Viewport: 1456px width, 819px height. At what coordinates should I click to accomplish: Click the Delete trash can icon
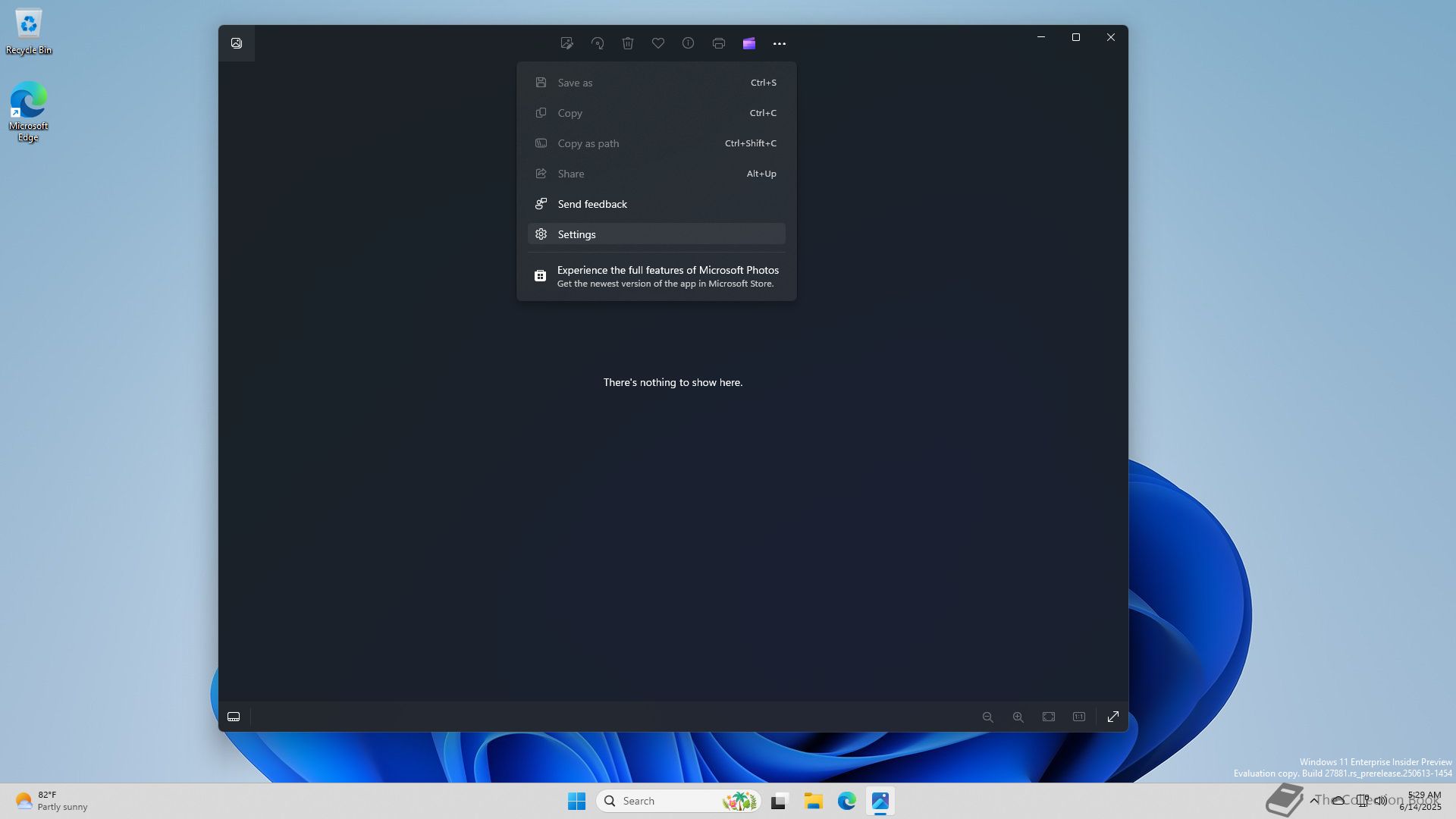click(628, 43)
